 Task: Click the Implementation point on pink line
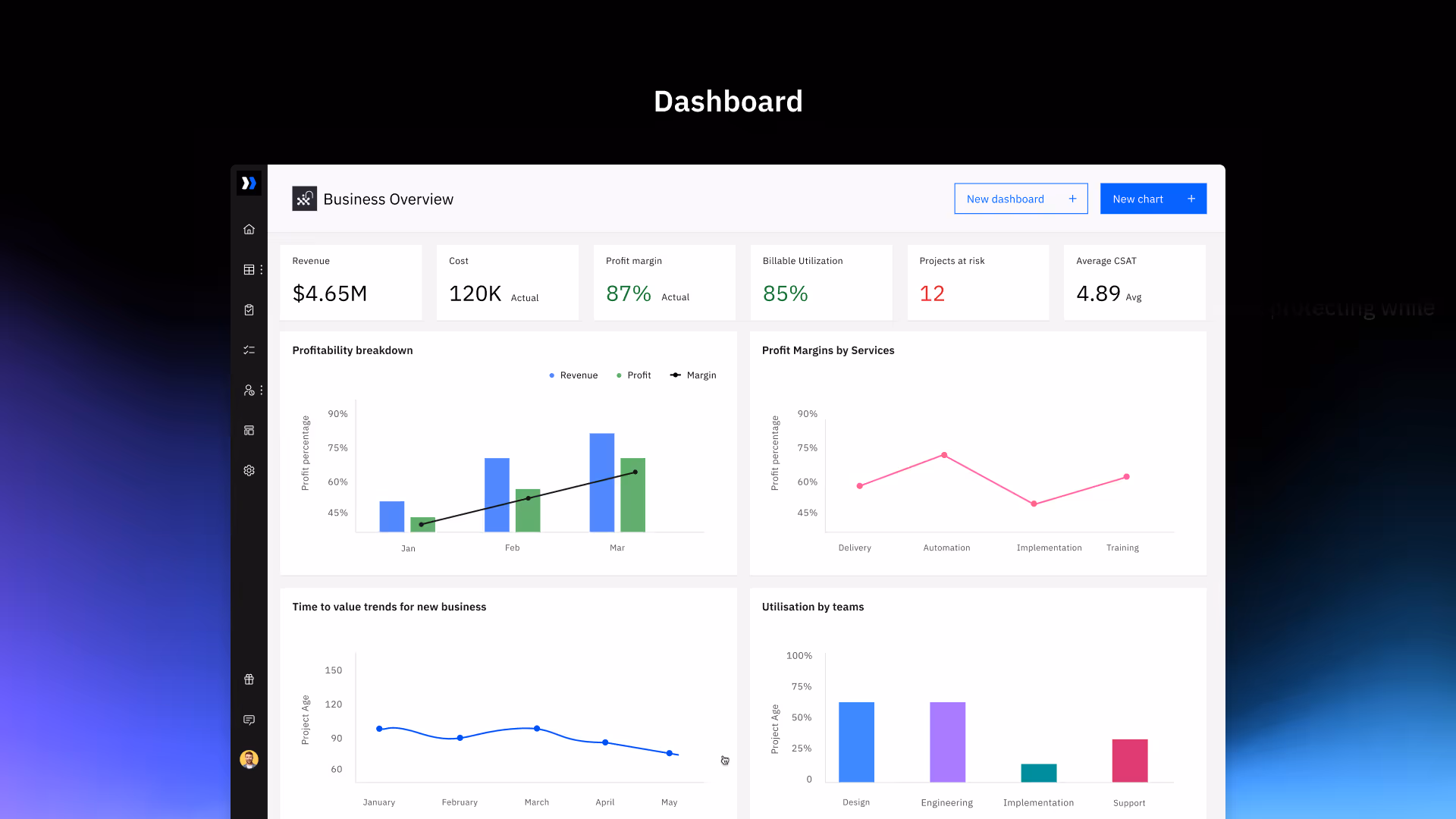click(x=1034, y=504)
